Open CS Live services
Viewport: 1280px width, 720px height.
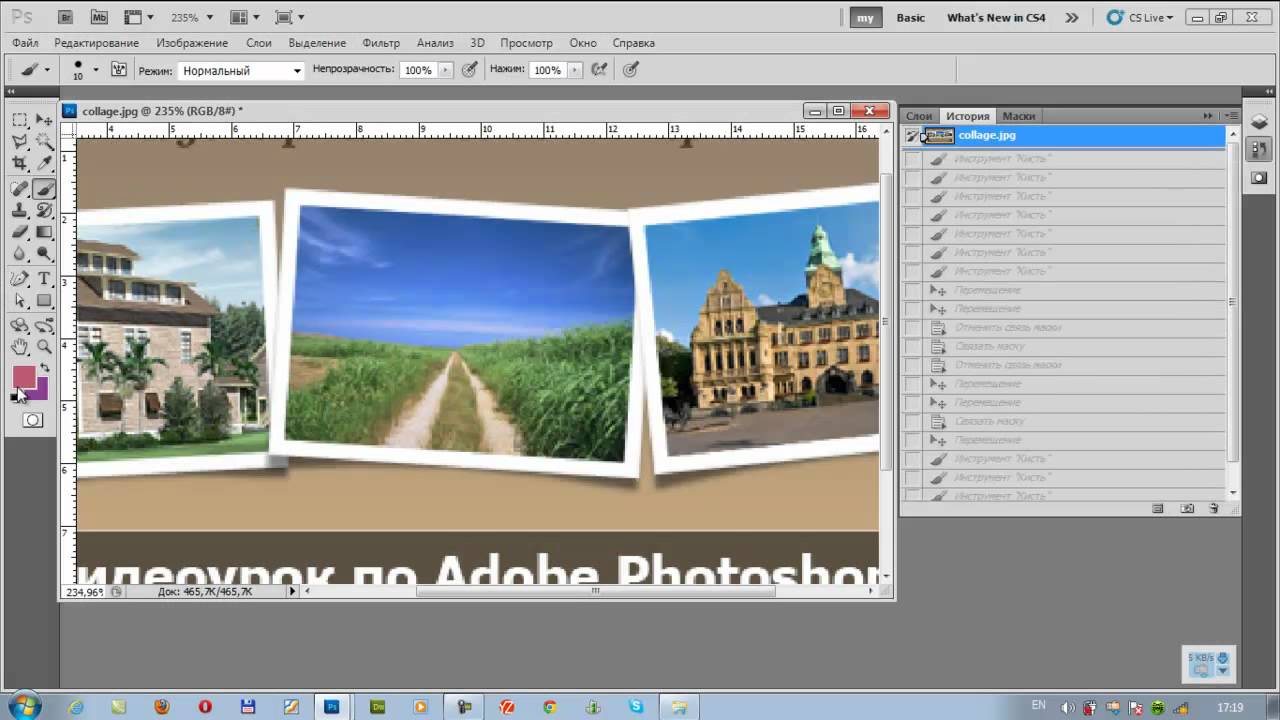1140,18
